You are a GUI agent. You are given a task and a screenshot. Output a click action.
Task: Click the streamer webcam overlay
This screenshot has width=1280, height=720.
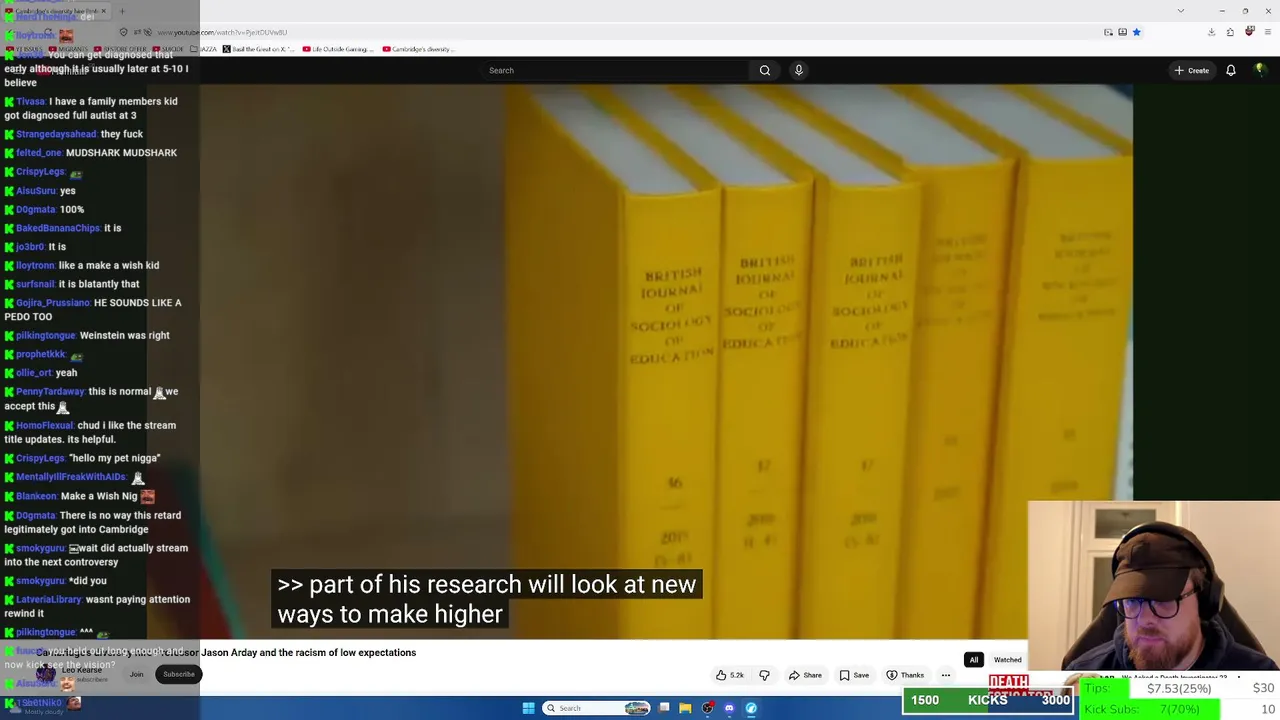1153,585
